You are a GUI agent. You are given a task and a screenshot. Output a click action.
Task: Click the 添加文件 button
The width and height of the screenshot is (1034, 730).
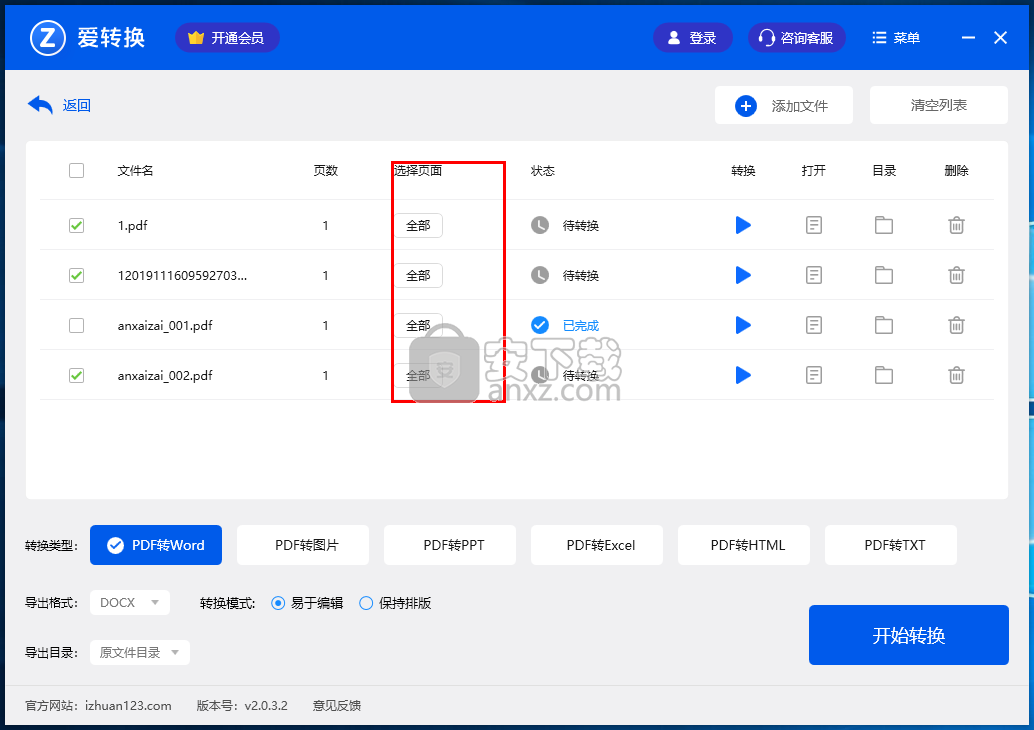pyautogui.click(x=784, y=106)
